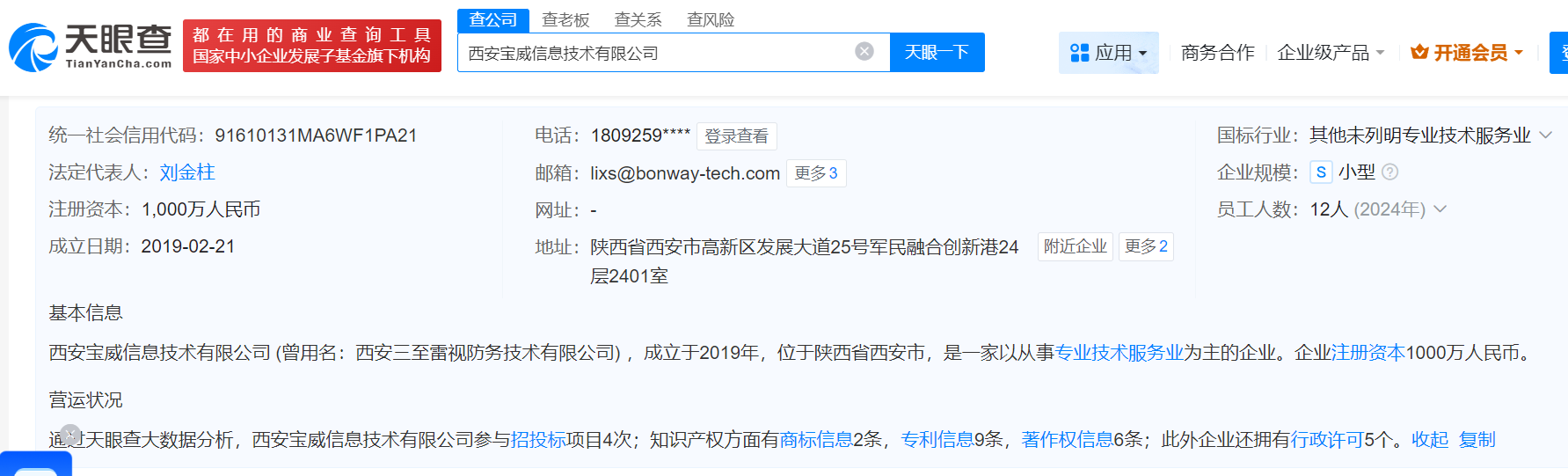Switch to the 查关系 tab
1568x476 pixels.
click(x=638, y=20)
